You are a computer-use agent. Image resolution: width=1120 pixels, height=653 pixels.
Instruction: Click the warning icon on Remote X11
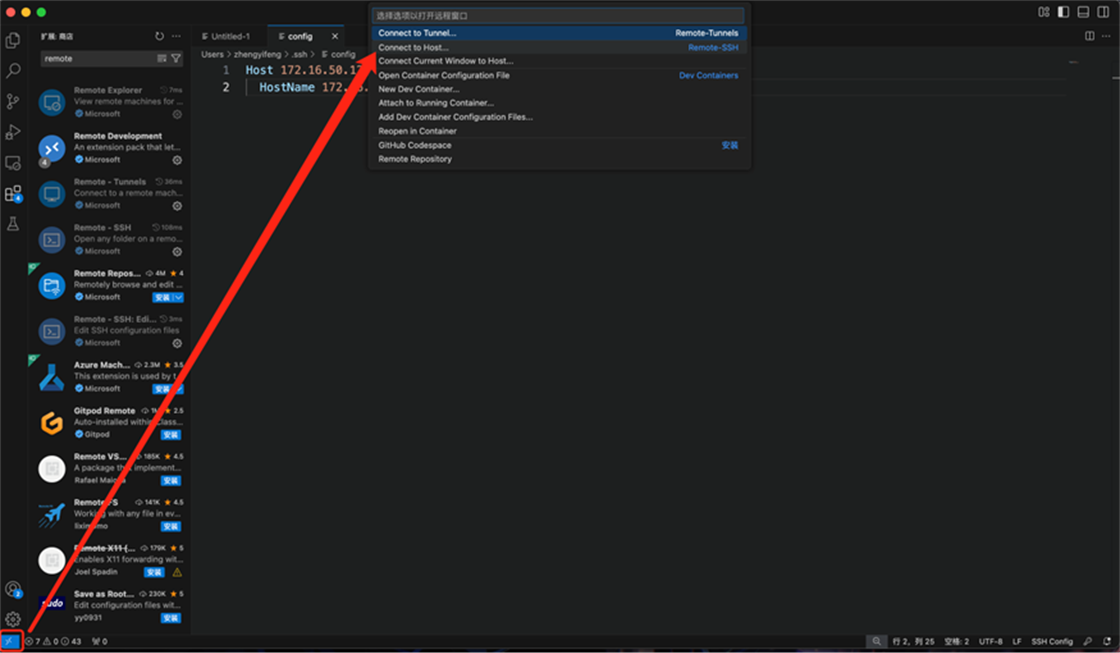pyautogui.click(x=177, y=572)
